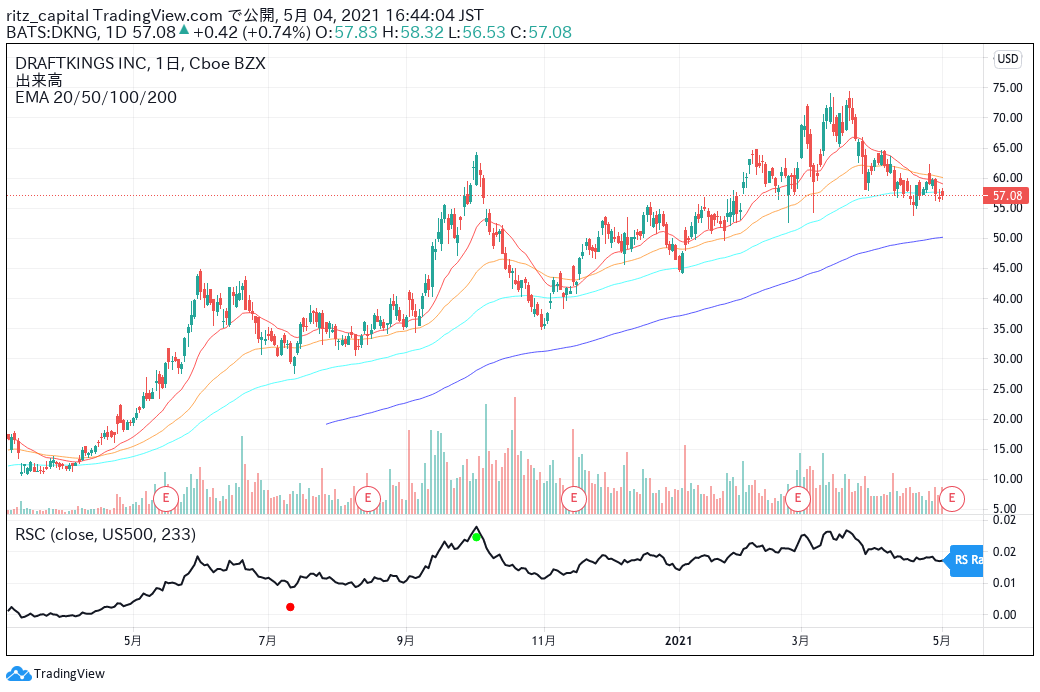Click the 30.00 price axis label

(1008, 359)
